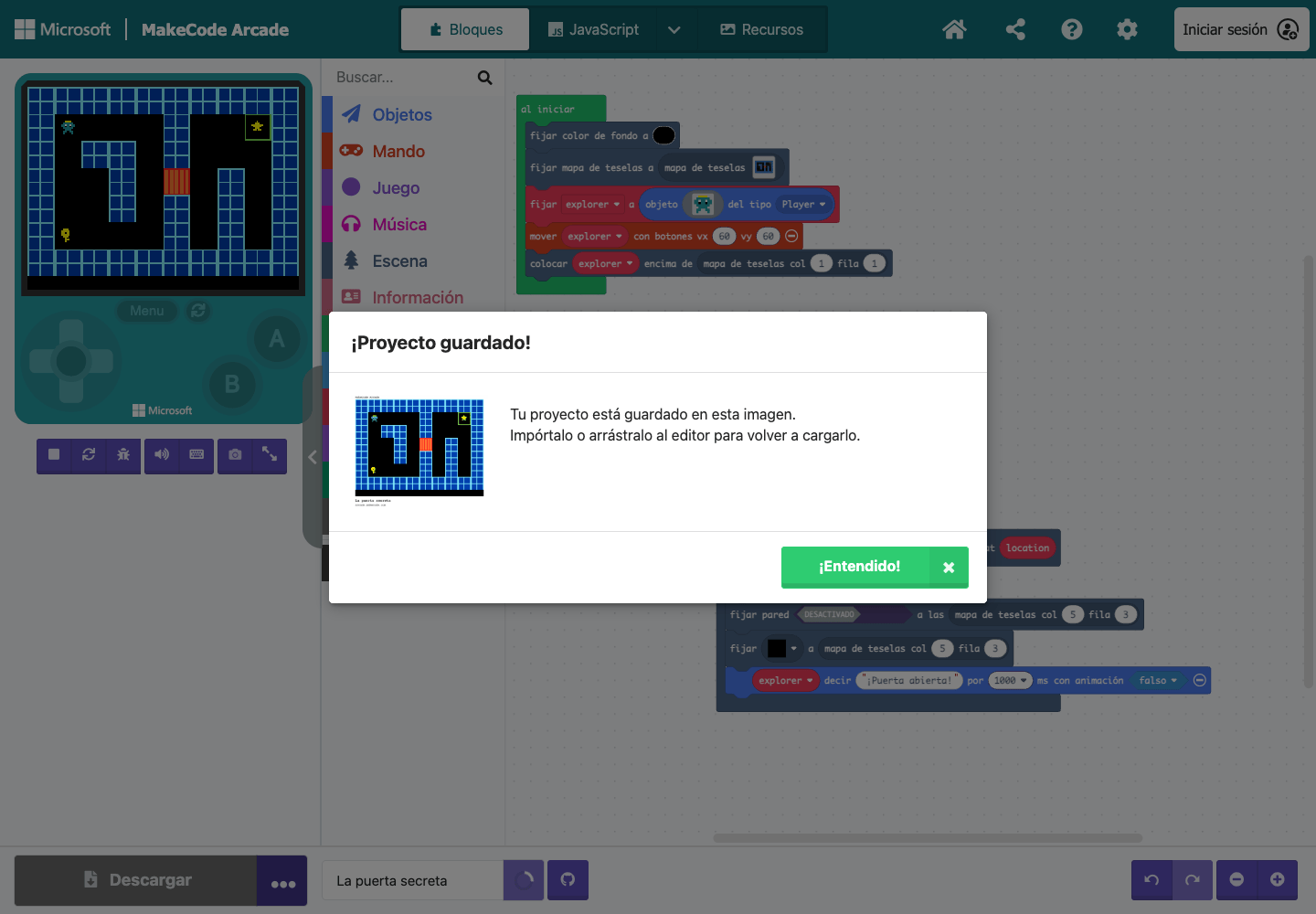The image size is (1316, 914).
Task: Undo the last action
Action: click(x=1151, y=880)
